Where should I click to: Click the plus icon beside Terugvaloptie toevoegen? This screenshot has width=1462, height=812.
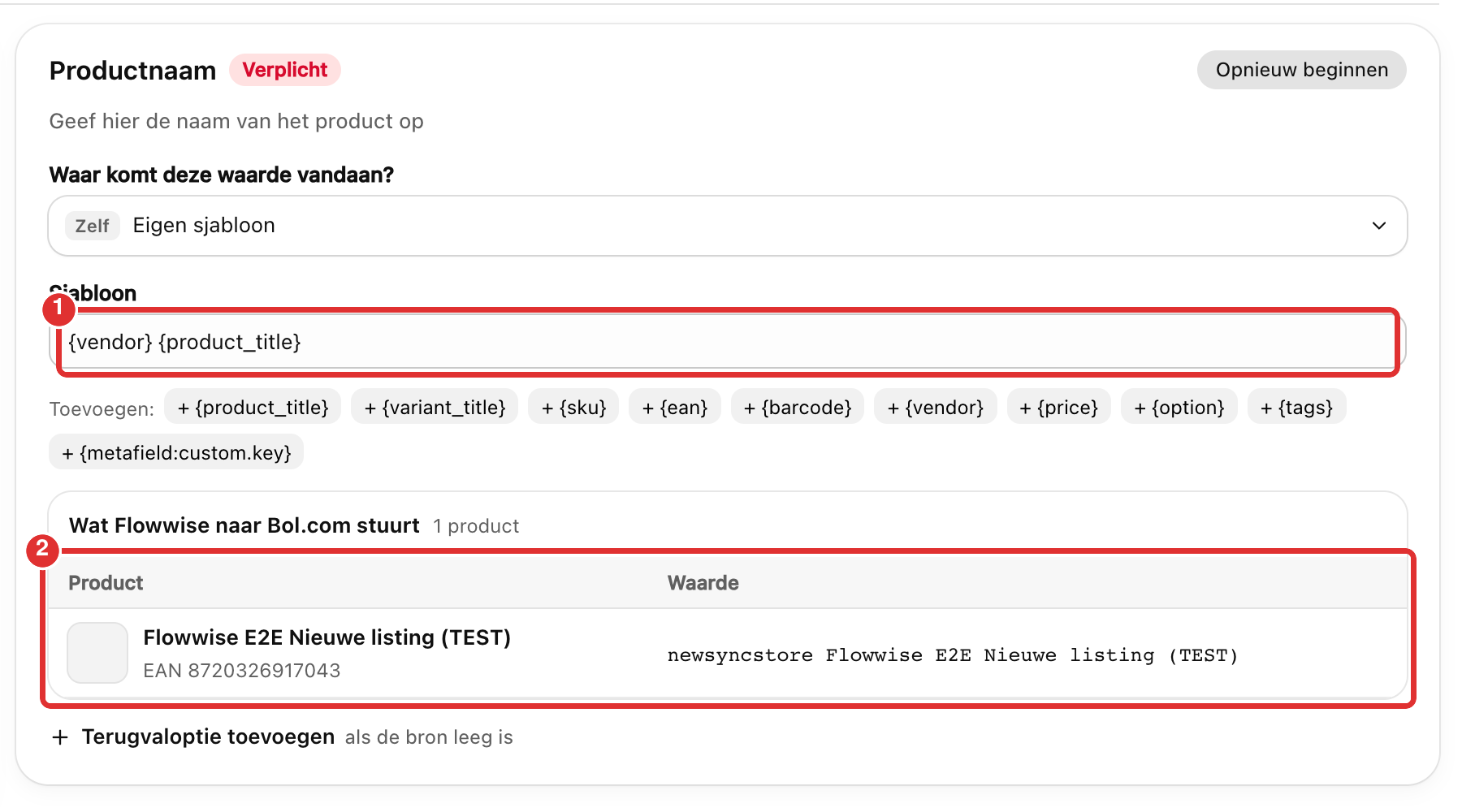(59, 737)
